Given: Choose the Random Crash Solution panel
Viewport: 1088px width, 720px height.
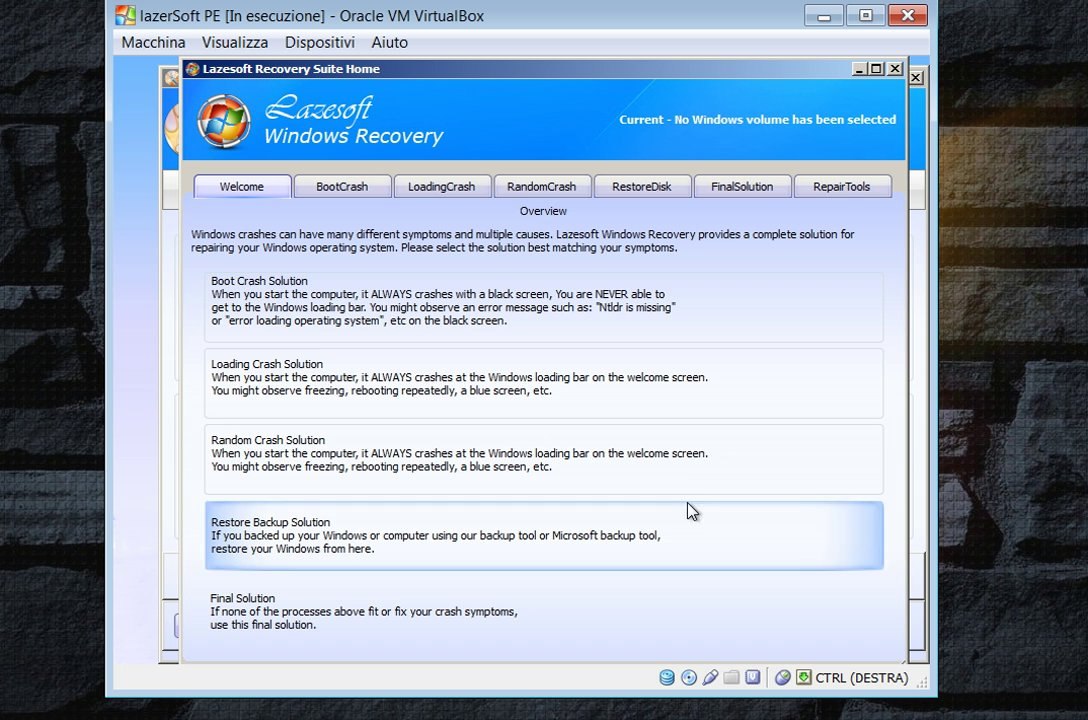Looking at the screenshot, I should tap(544, 460).
